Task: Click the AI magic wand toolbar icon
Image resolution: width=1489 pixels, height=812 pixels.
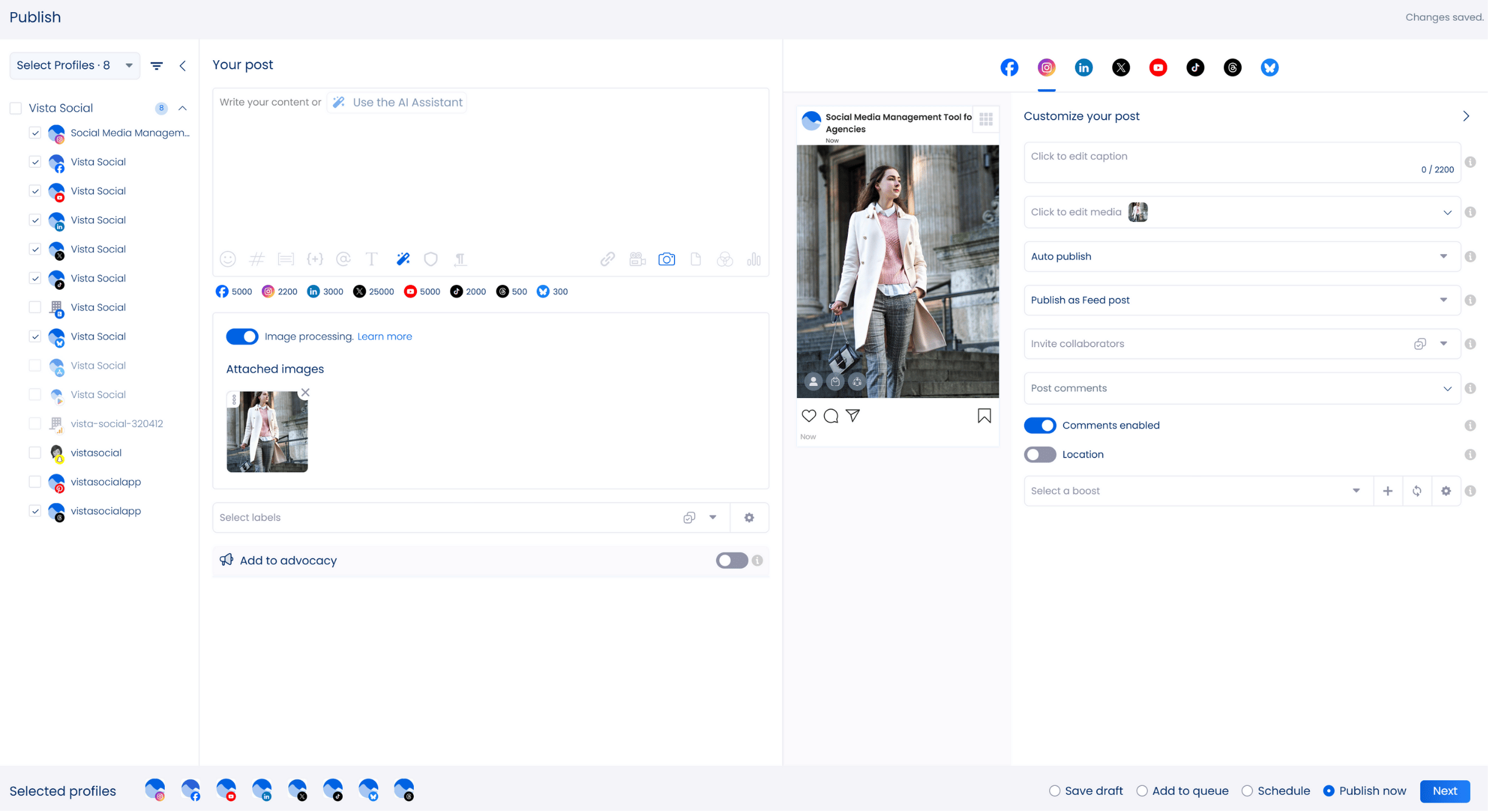Action: 403,260
